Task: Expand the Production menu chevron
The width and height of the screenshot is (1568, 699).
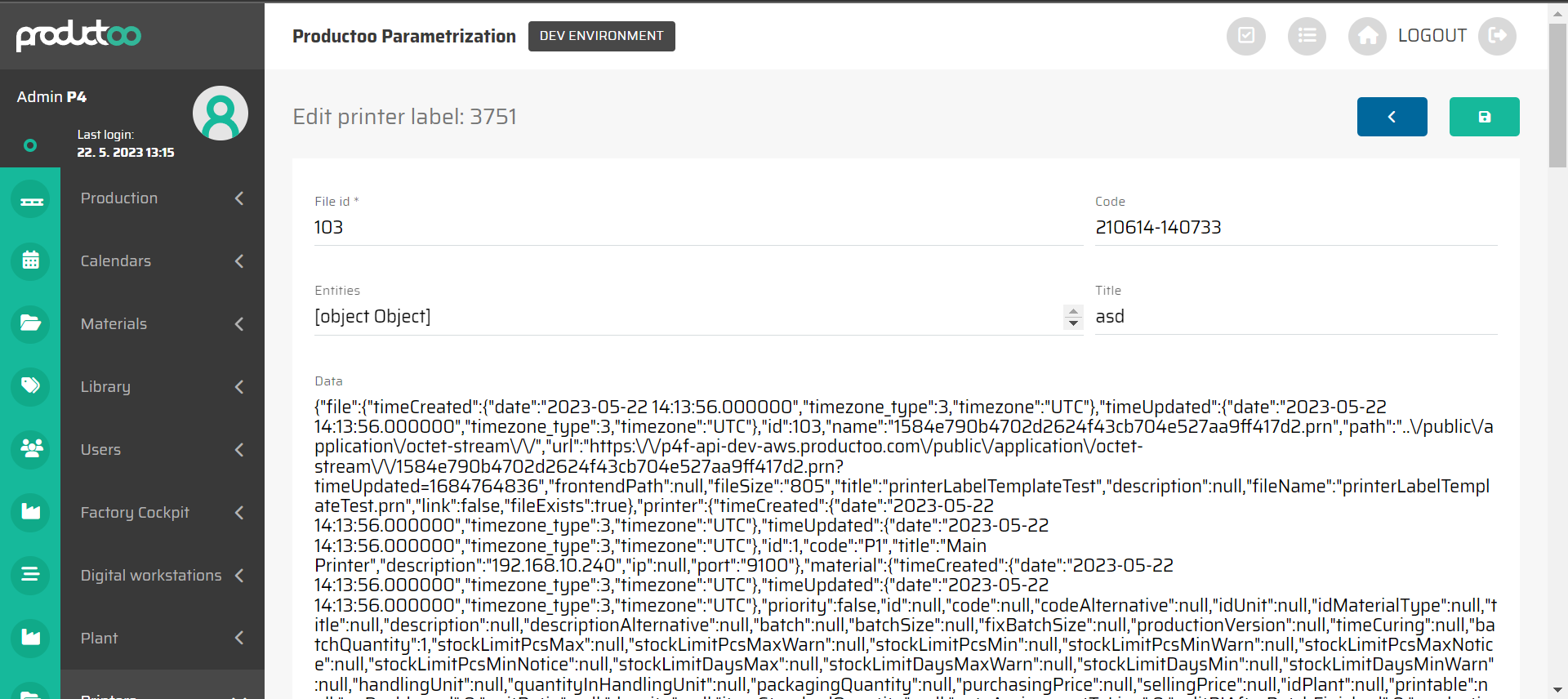Action: click(x=239, y=198)
